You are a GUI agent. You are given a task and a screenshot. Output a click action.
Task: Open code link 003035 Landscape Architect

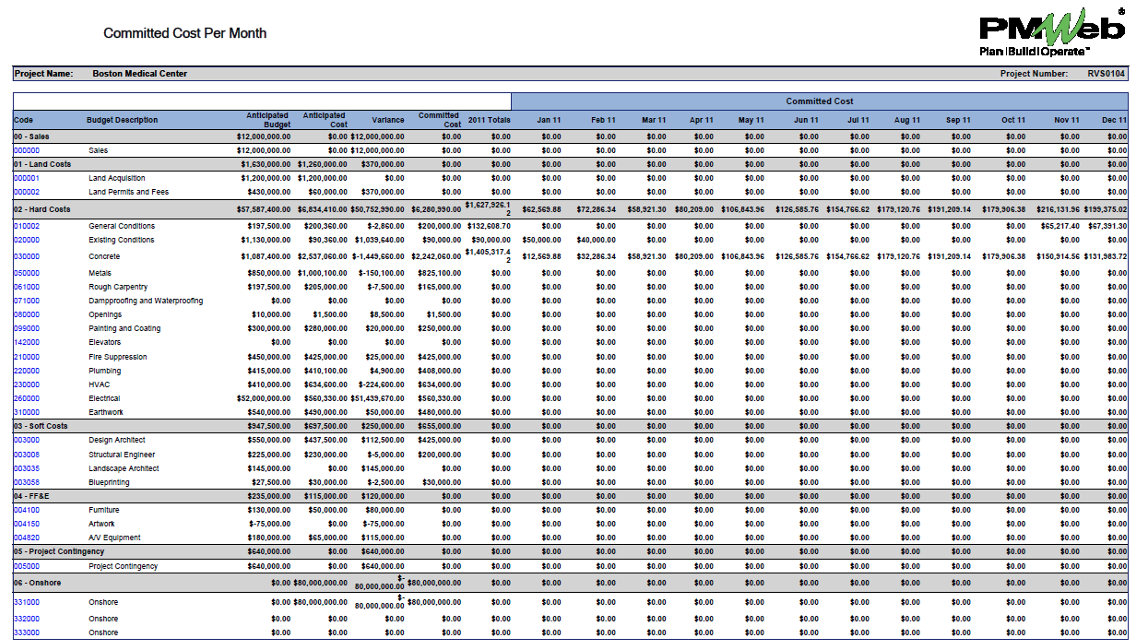pos(27,468)
